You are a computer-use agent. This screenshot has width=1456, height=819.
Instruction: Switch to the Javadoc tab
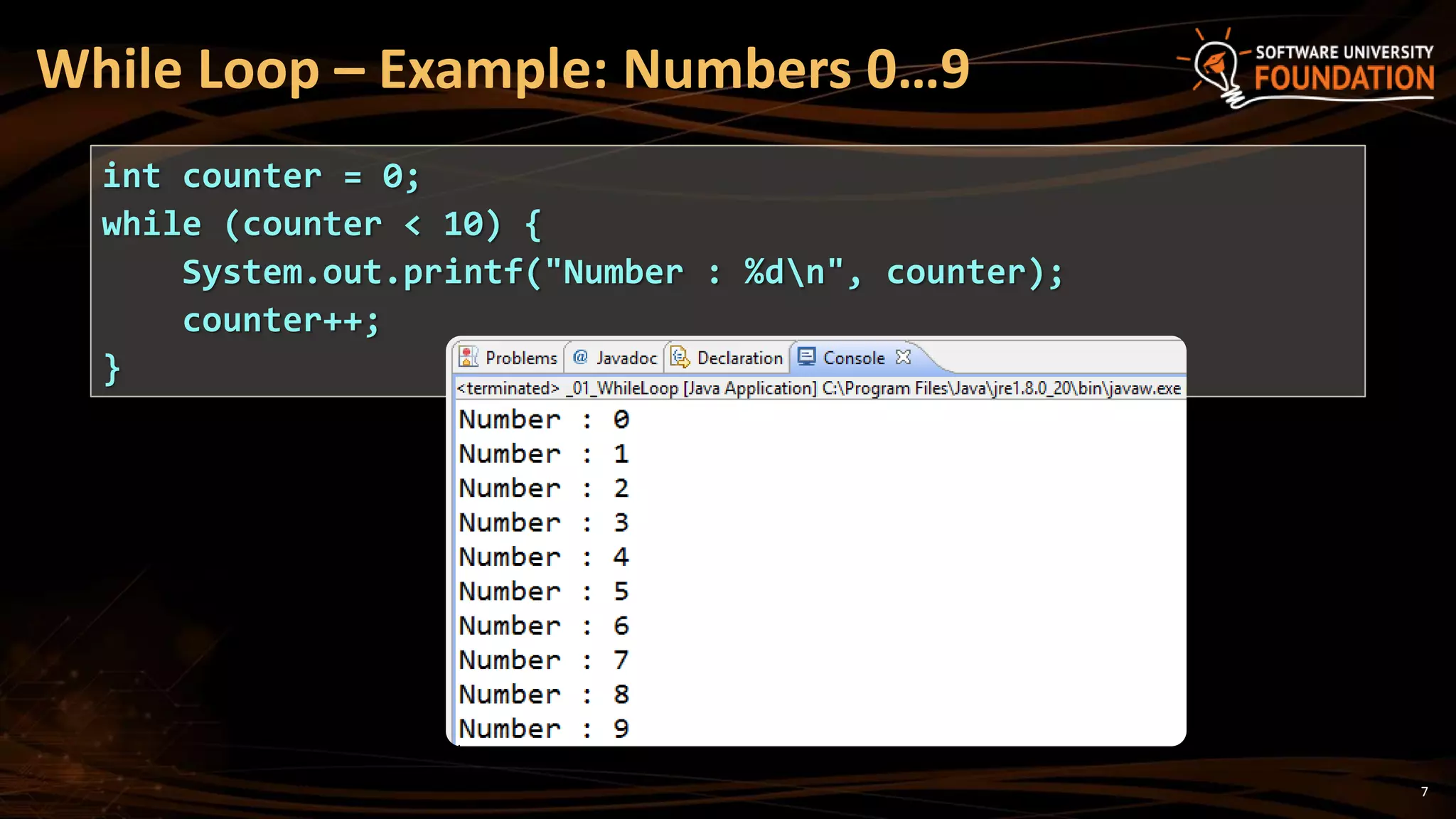tap(626, 358)
